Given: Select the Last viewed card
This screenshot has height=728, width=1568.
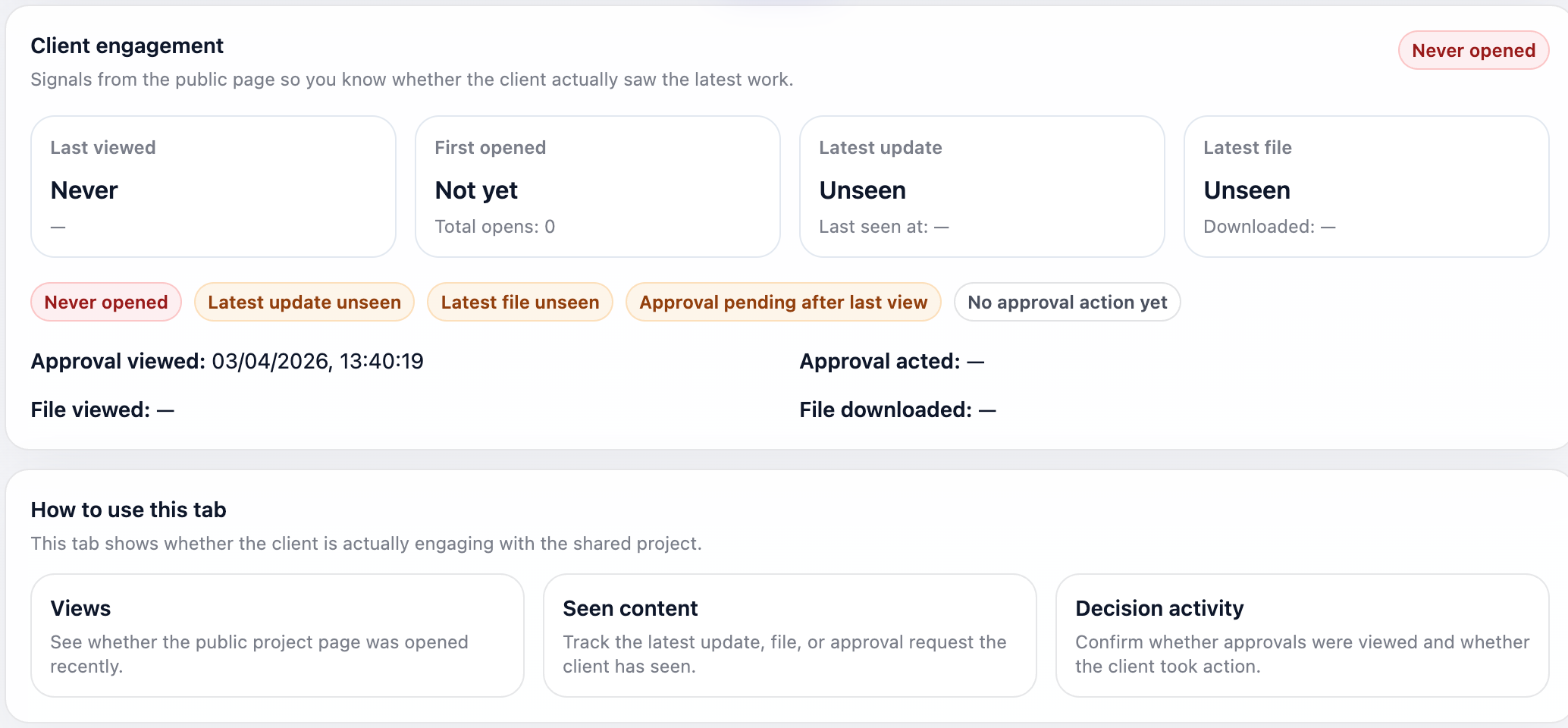Looking at the screenshot, I should point(213,187).
